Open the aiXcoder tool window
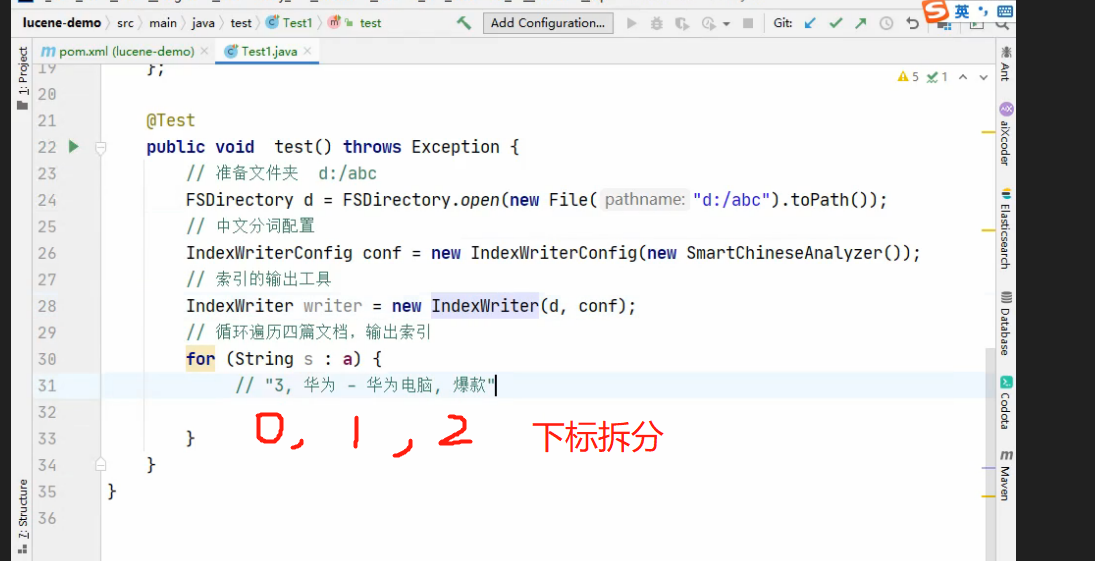This screenshot has height=561, width=1095. (1006, 134)
